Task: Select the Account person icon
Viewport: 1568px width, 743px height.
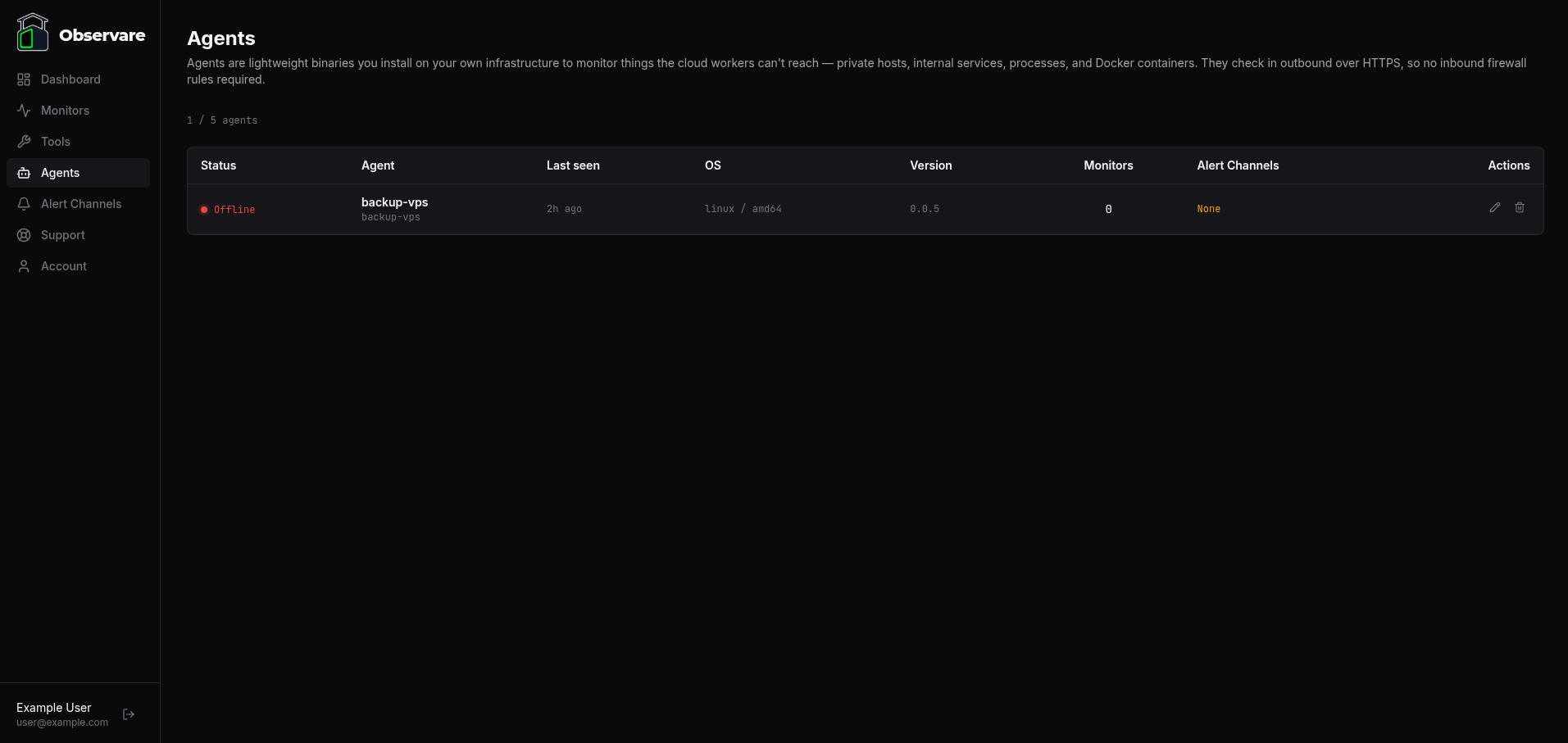Action: [x=23, y=265]
